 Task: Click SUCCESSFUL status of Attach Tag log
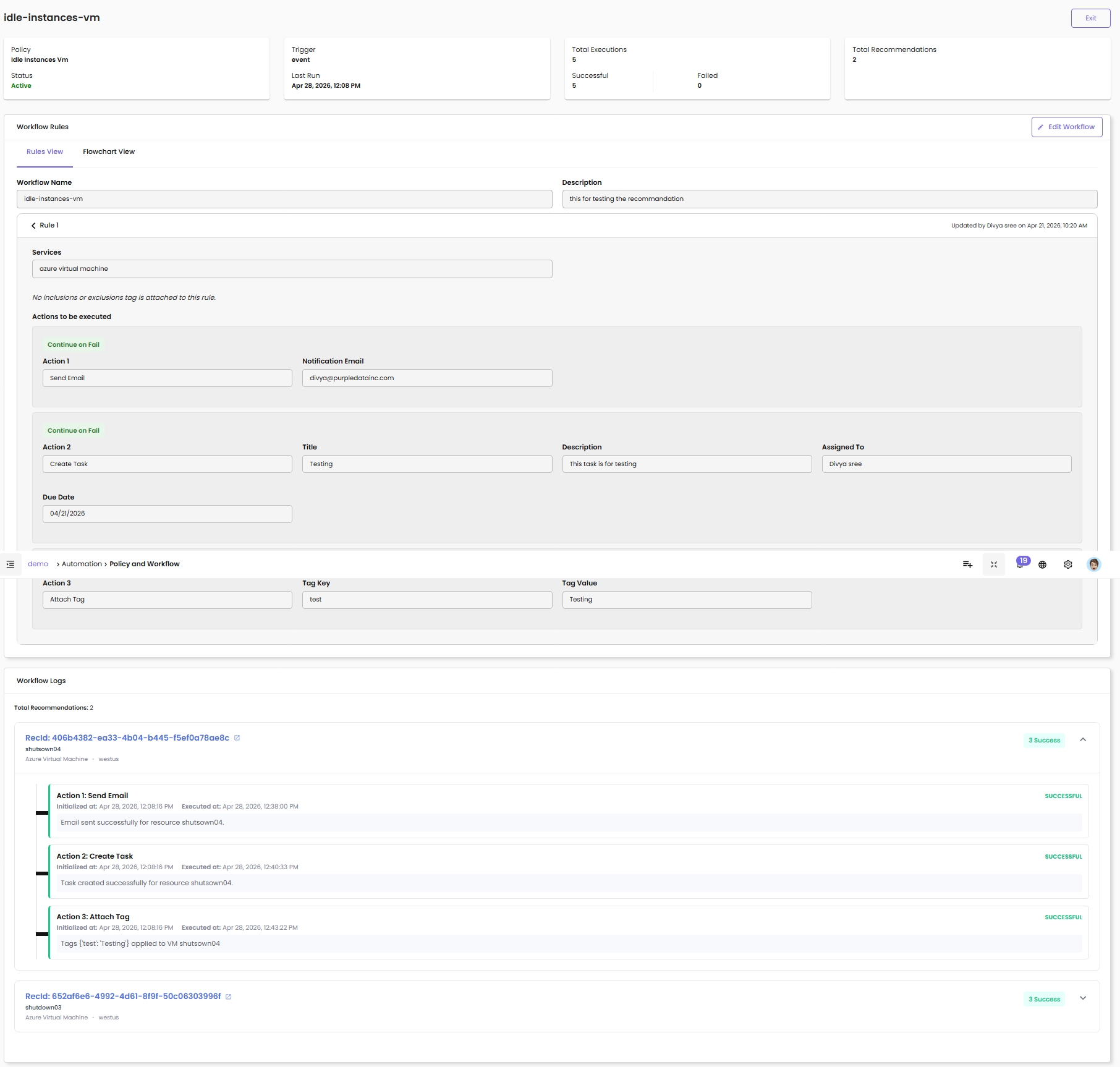(x=1063, y=918)
